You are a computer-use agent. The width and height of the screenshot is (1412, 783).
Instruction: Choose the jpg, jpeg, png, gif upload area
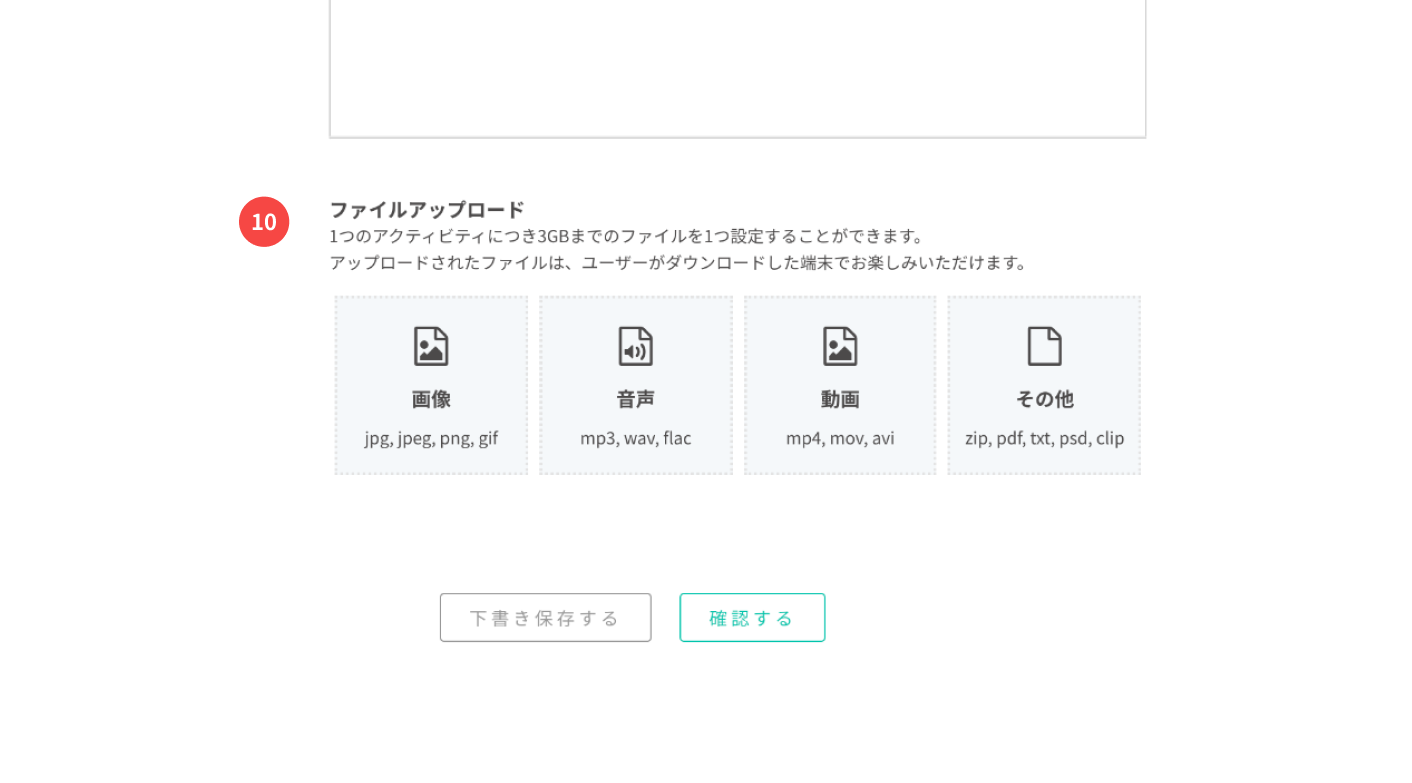[431, 438]
